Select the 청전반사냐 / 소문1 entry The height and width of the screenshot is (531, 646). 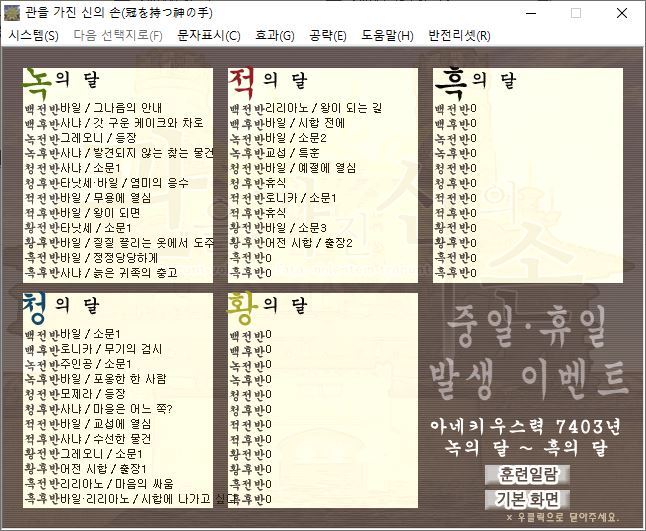tap(72, 168)
